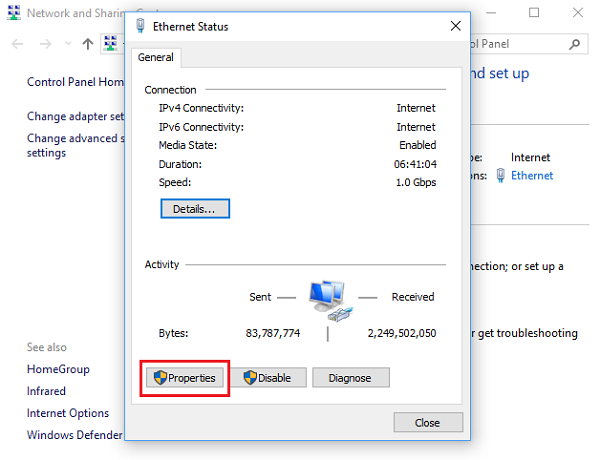Click the Forward navigation arrow
Image resolution: width=600 pixels, height=460 pixels.
tap(45, 44)
